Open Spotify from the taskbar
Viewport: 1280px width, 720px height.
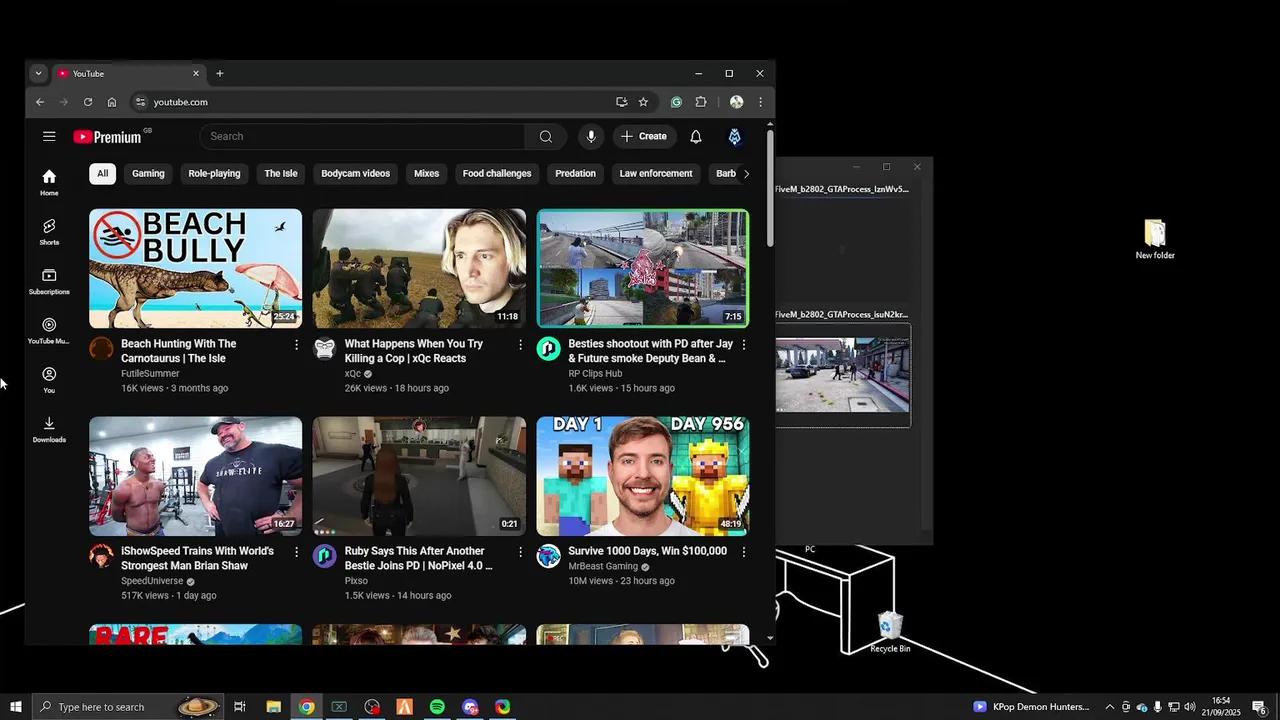[437, 707]
